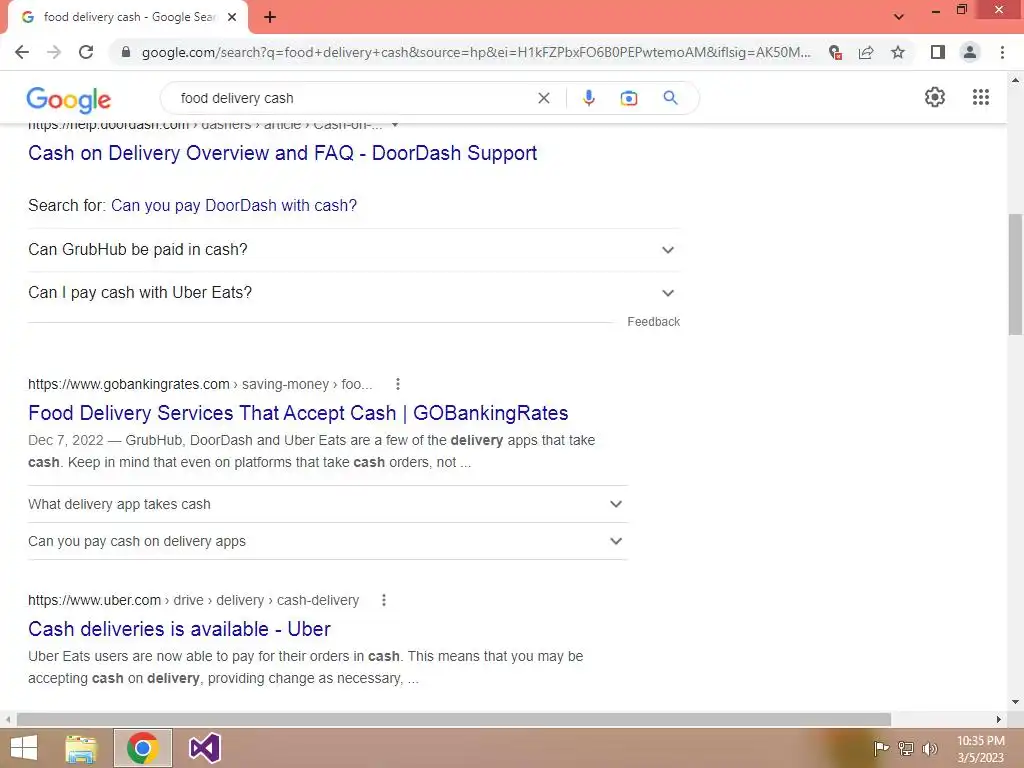The width and height of the screenshot is (1024, 768).
Task: Click the gobankingrates.com URL breadcrumb
Action: [x=200, y=384]
